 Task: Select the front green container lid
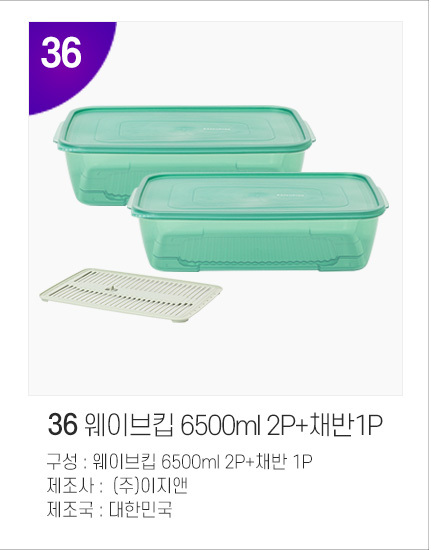click(x=259, y=194)
